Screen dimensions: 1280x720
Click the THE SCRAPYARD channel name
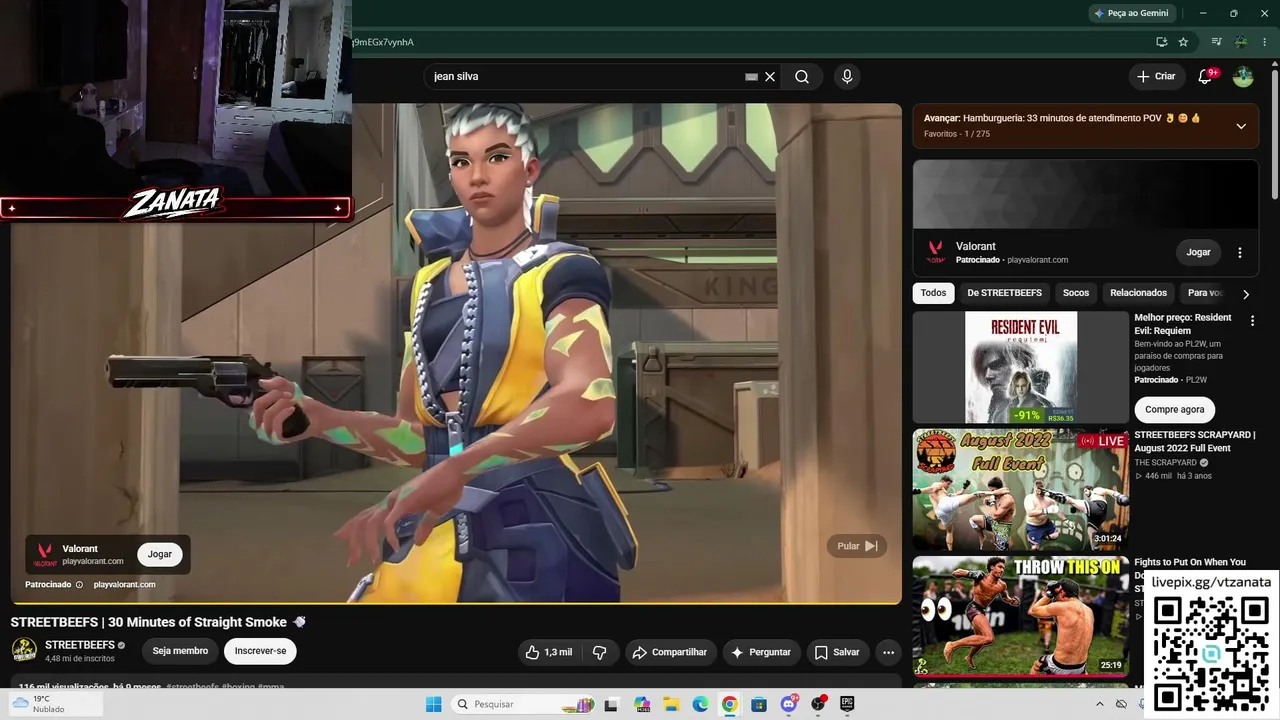tap(1165, 463)
